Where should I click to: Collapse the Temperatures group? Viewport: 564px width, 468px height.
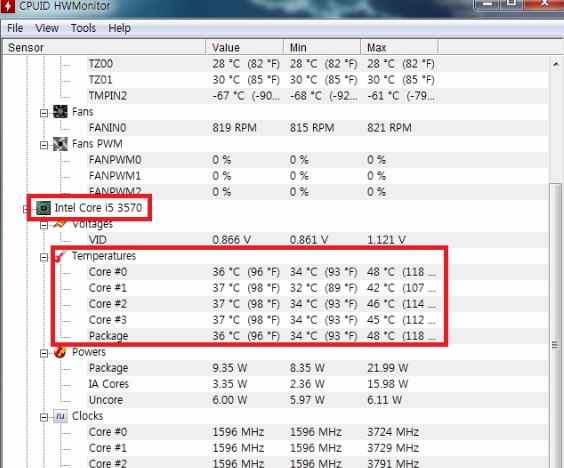click(44, 257)
